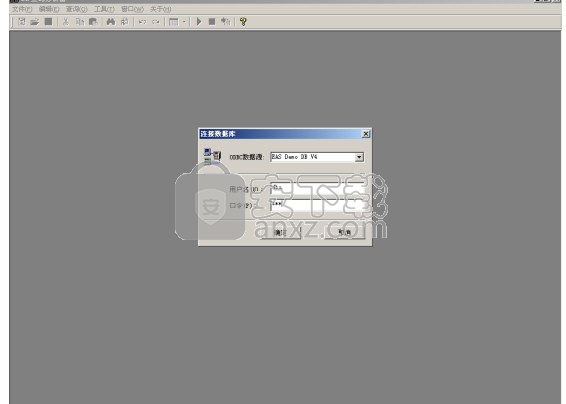Click the stop square execution icon
Viewport: 566px width, 404px height.
212,22
